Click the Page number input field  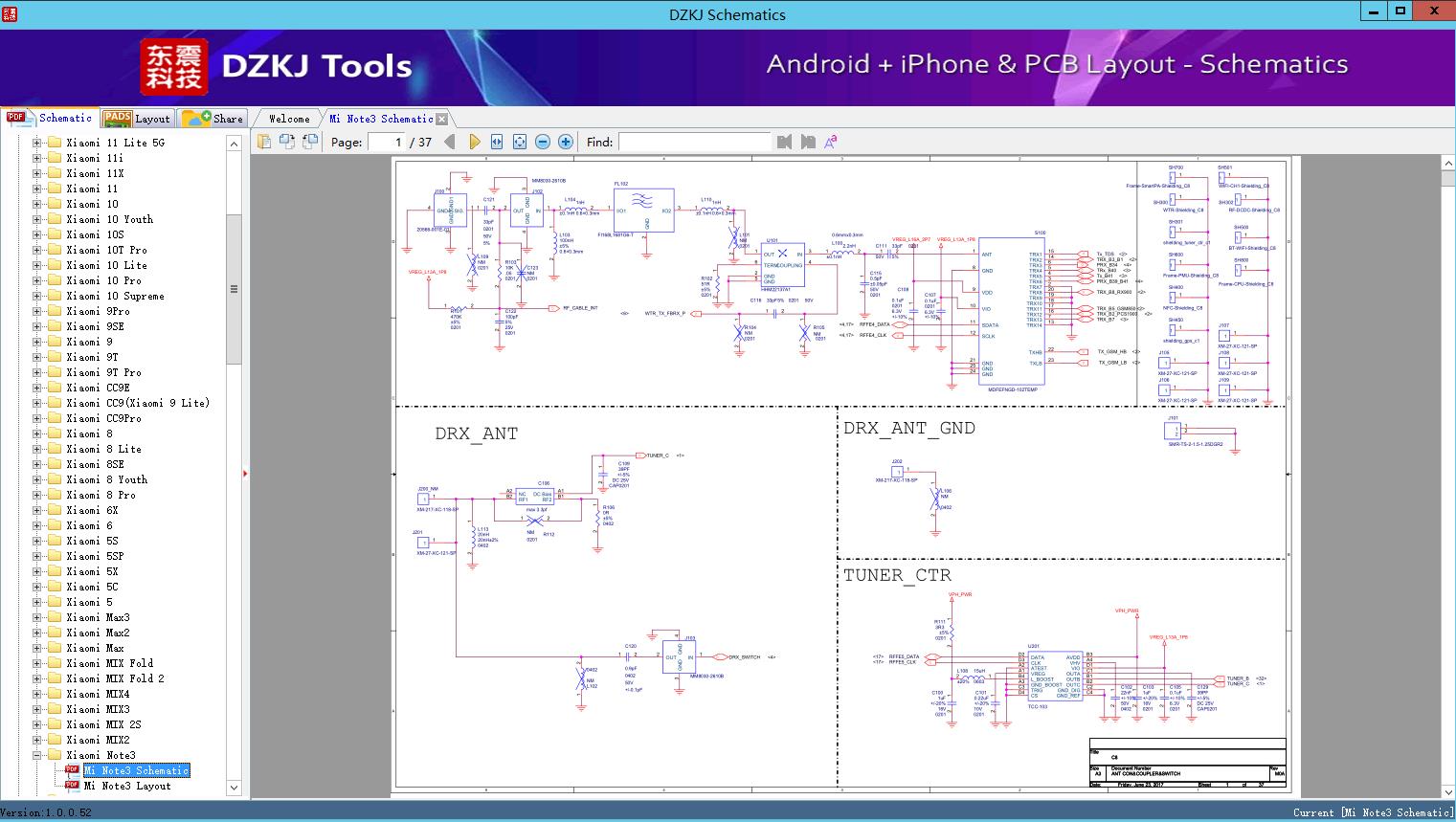(x=386, y=142)
